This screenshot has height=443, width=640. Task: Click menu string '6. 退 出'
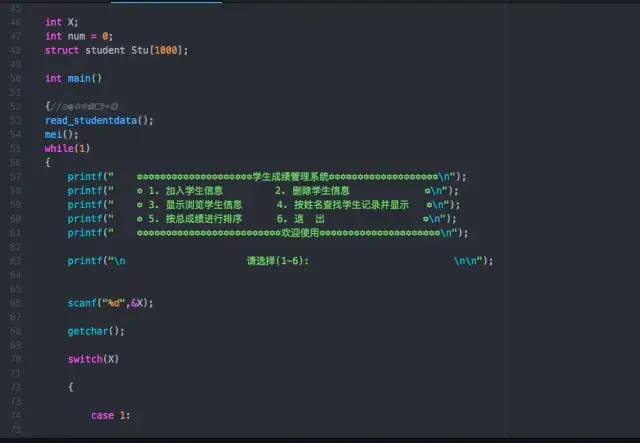(x=301, y=219)
